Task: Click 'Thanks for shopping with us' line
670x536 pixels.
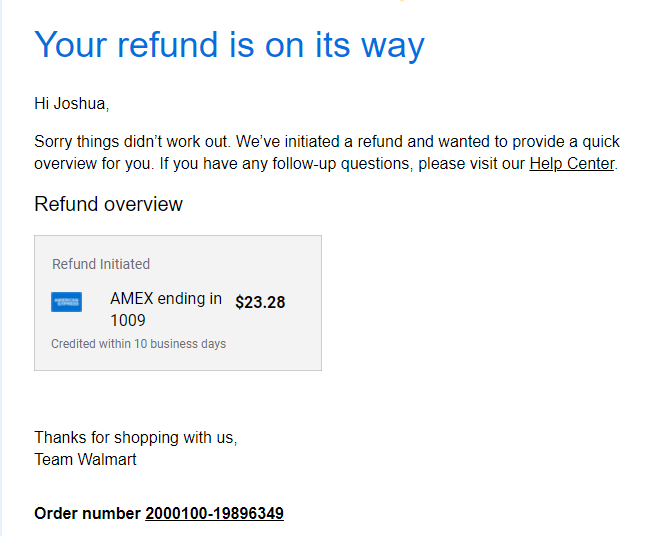Action: 135,438
